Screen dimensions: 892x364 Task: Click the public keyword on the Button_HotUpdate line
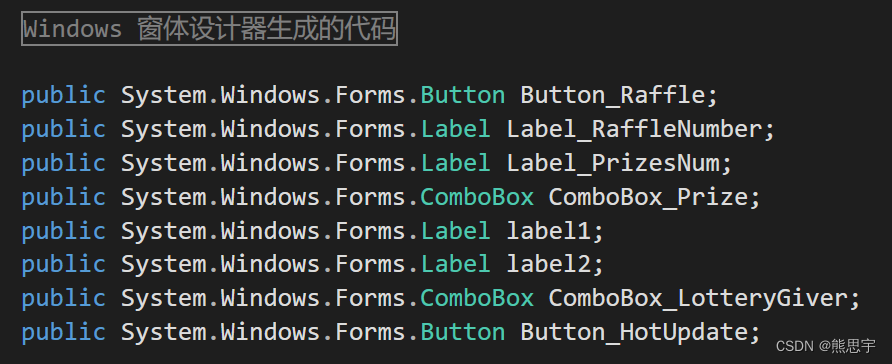[64, 332]
